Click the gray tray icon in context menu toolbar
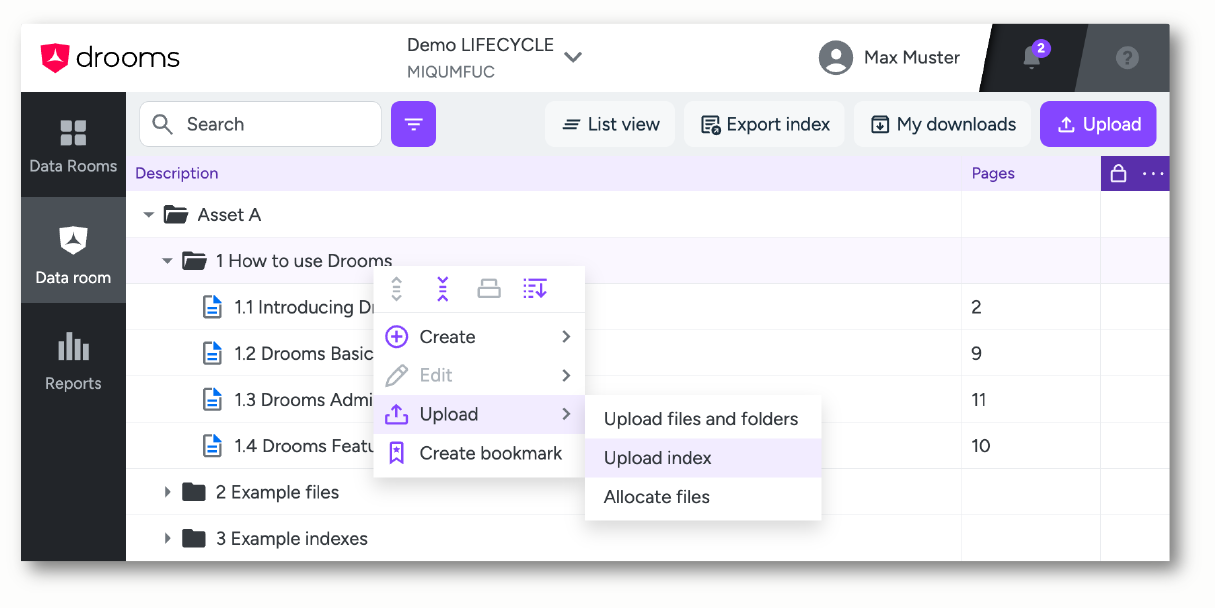Screen dimensions: 1215x608 (x=489, y=289)
